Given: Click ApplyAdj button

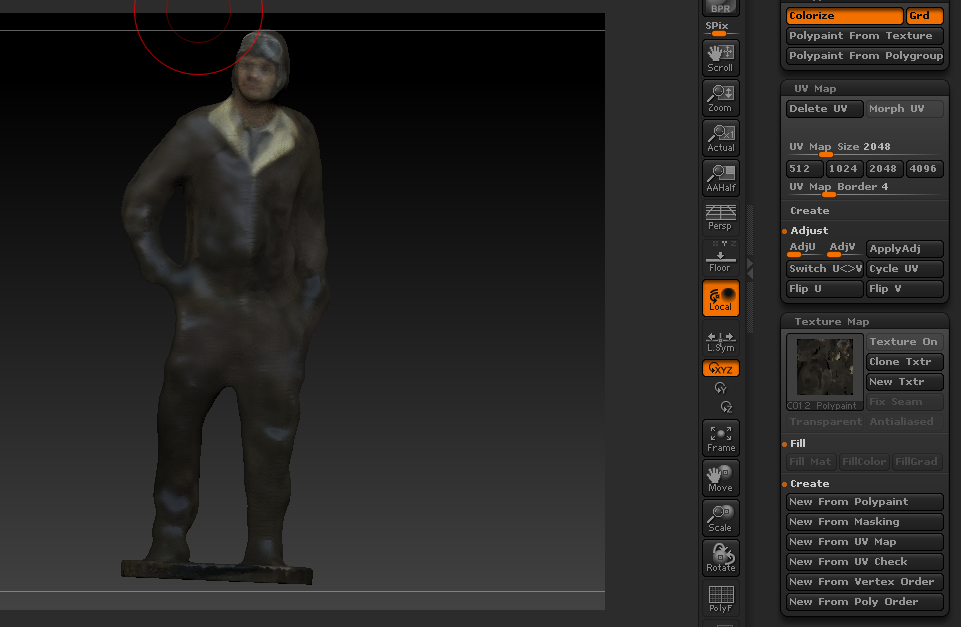Looking at the screenshot, I should coord(904,249).
